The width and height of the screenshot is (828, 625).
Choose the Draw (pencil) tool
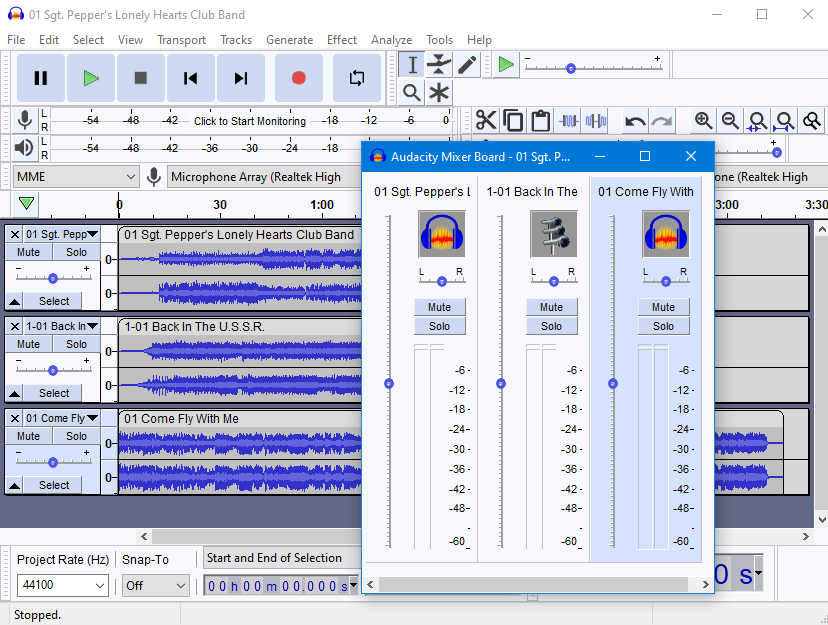pos(467,65)
